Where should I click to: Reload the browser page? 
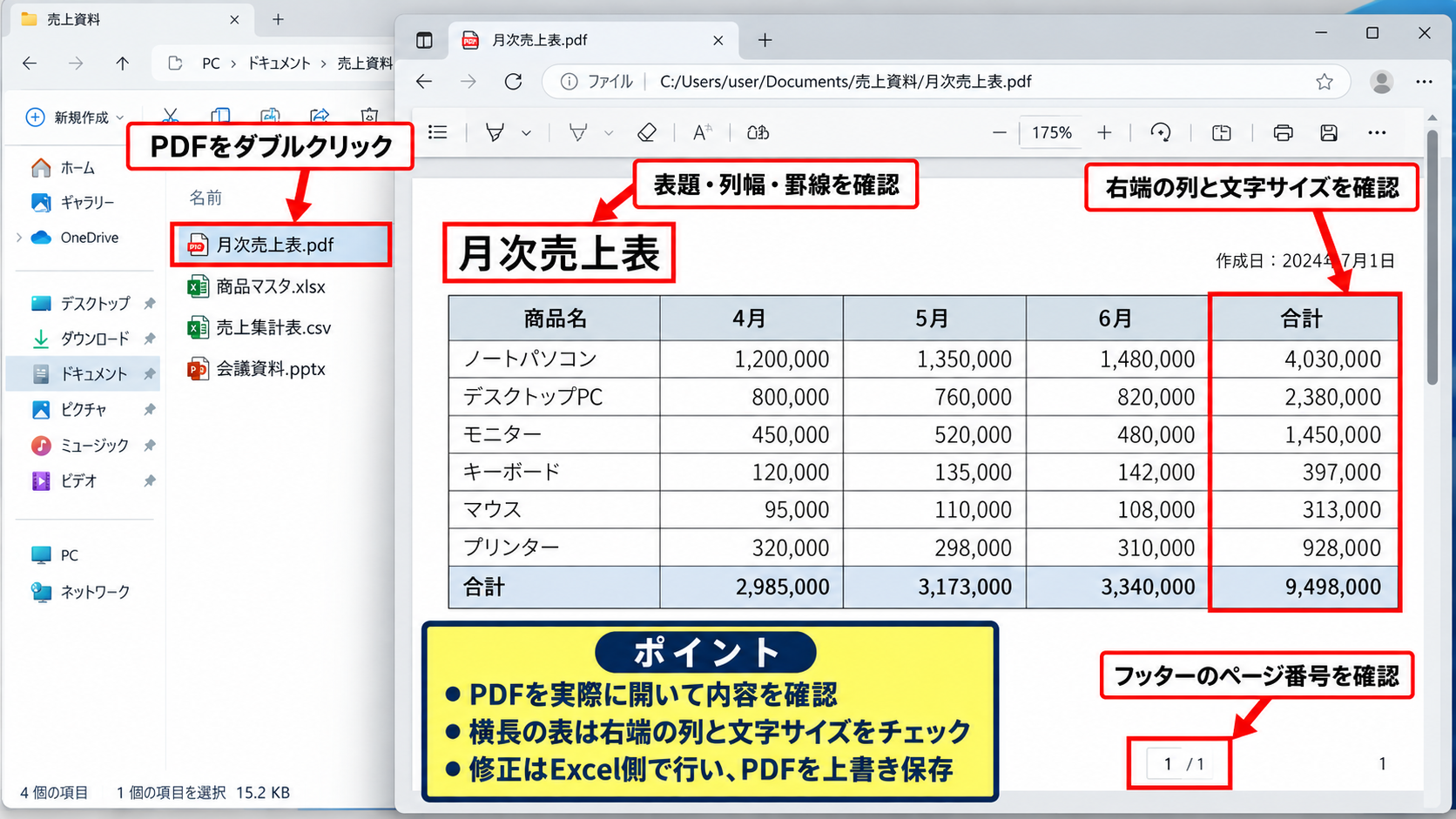(x=513, y=81)
